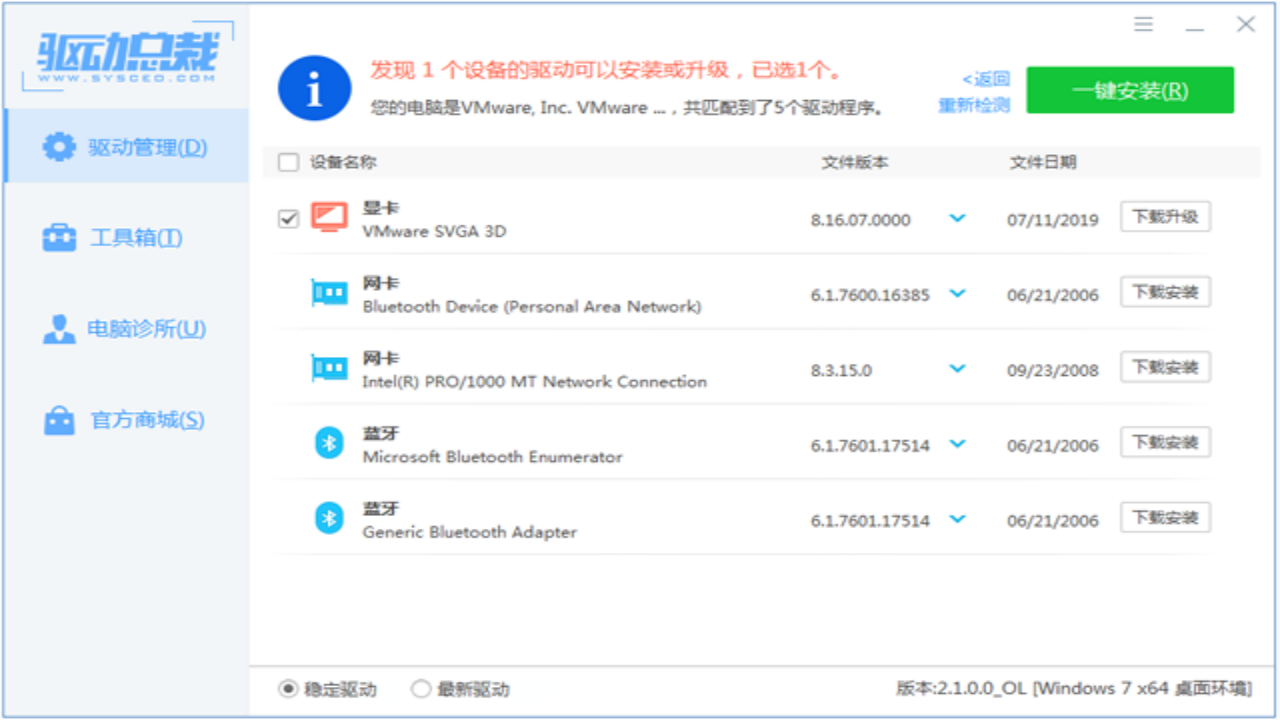Screen dimensions: 1280x720
Task: Click the Microsoft Bluetooth Enumerator bluetooth icon
Action: coord(329,442)
